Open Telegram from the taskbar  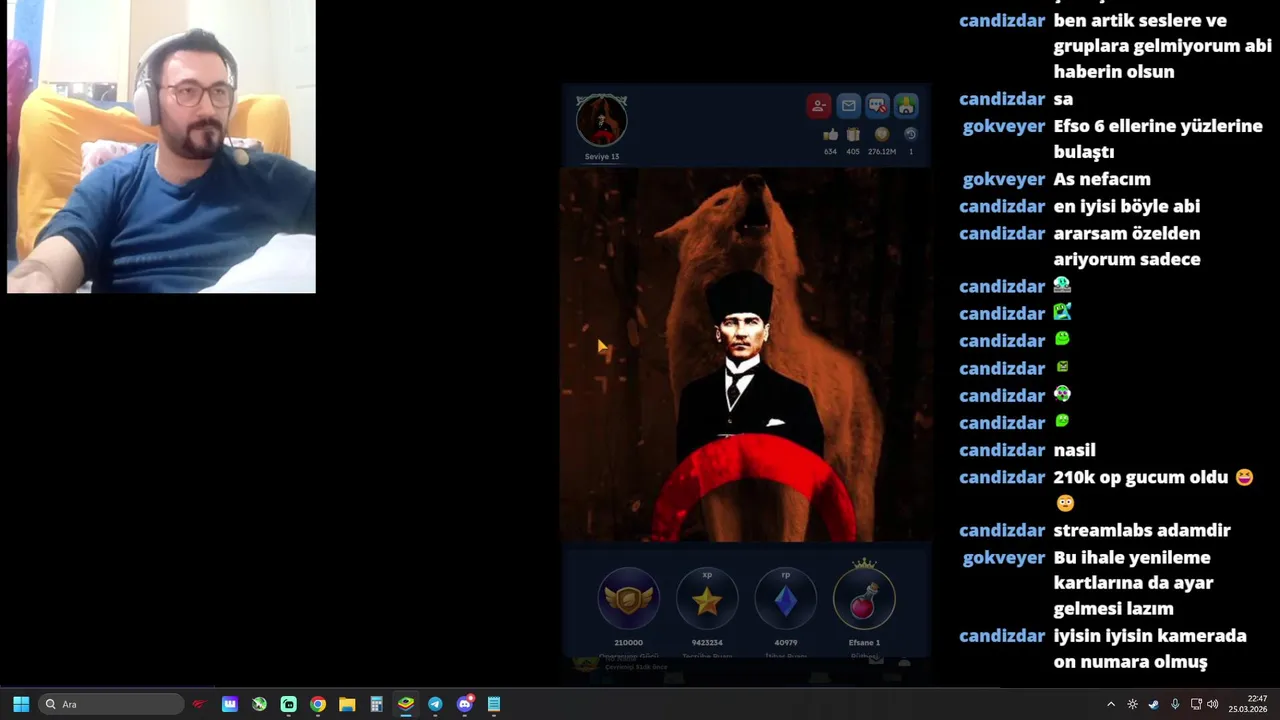click(435, 704)
